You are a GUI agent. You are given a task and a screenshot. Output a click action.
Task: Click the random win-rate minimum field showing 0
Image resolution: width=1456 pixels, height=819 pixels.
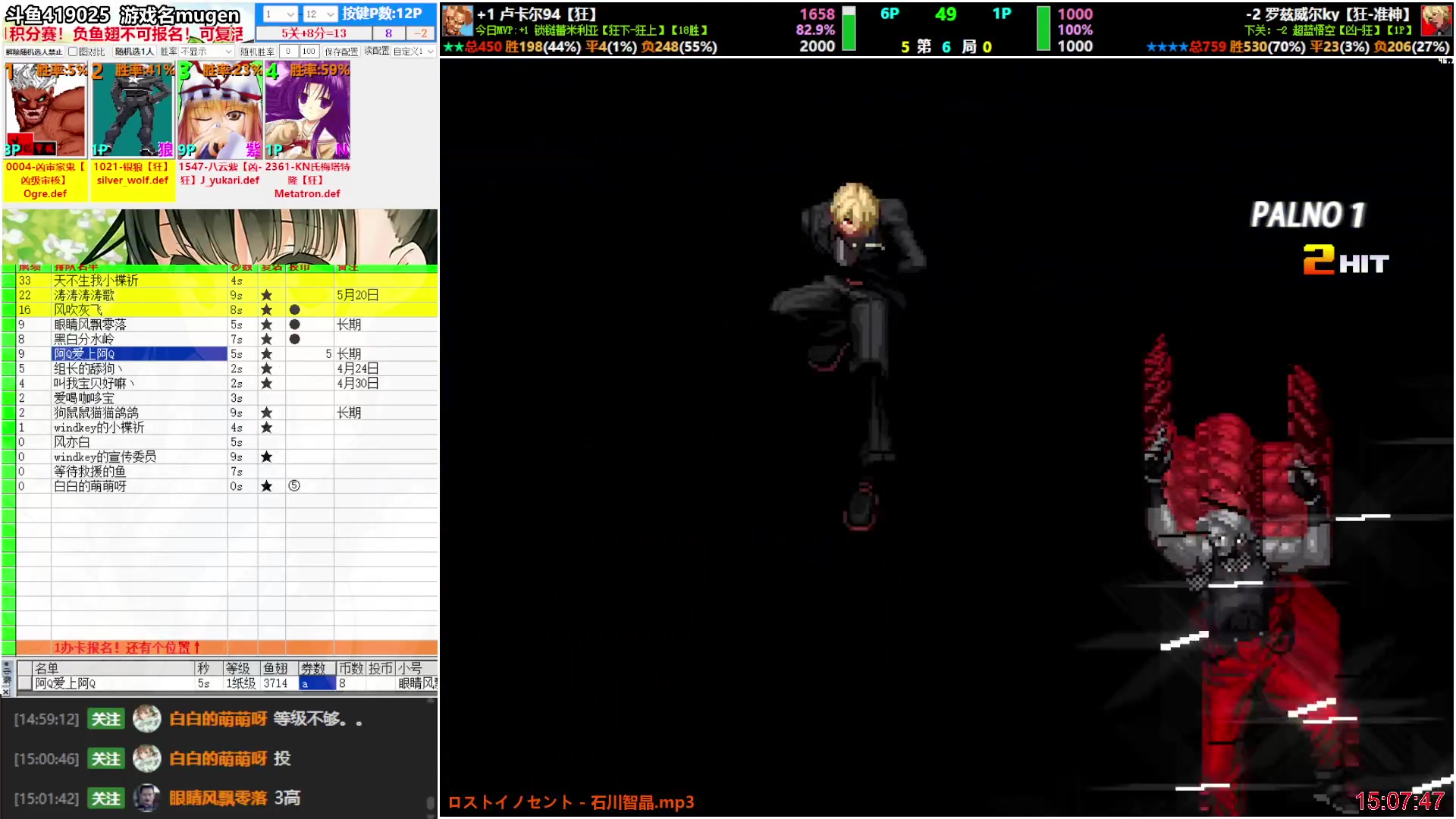coord(288,52)
